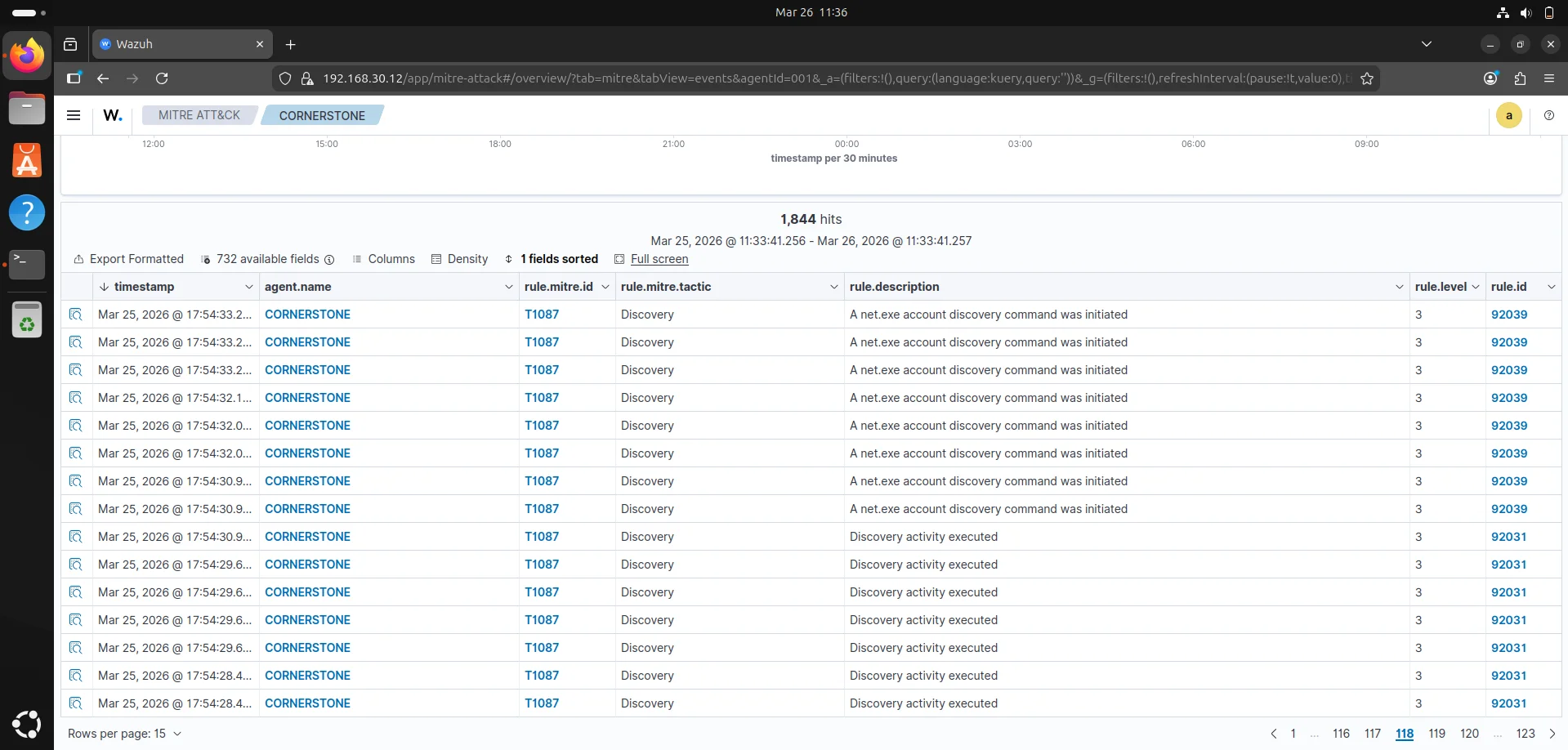Switch to the MITRE ATT&CK breadcrumb tab
Viewport: 1568px width, 750px height.
click(199, 115)
